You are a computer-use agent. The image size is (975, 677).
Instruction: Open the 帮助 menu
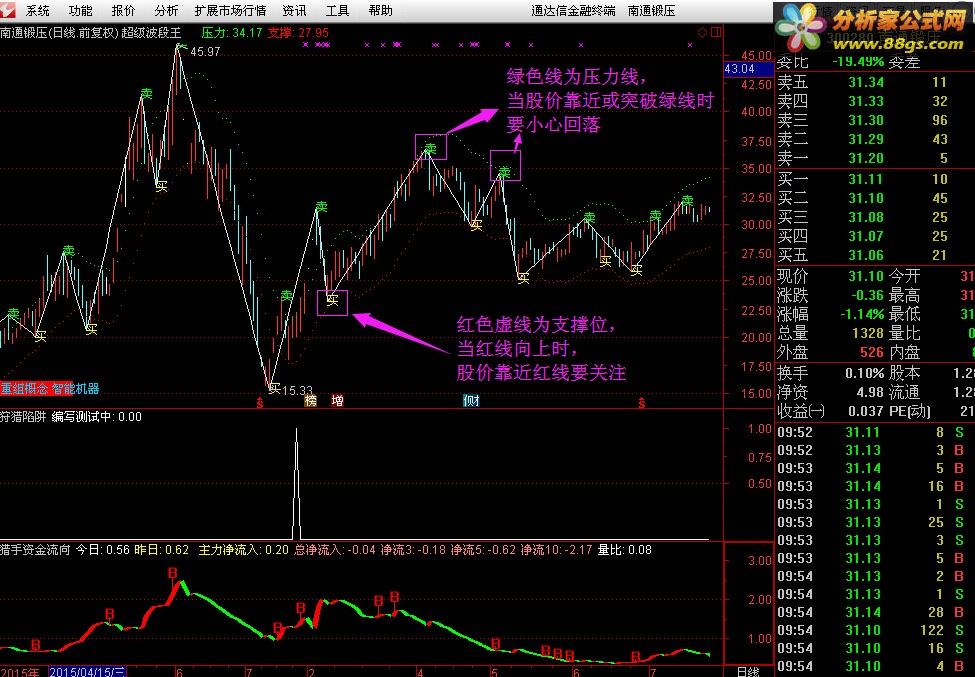[x=380, y=11]
